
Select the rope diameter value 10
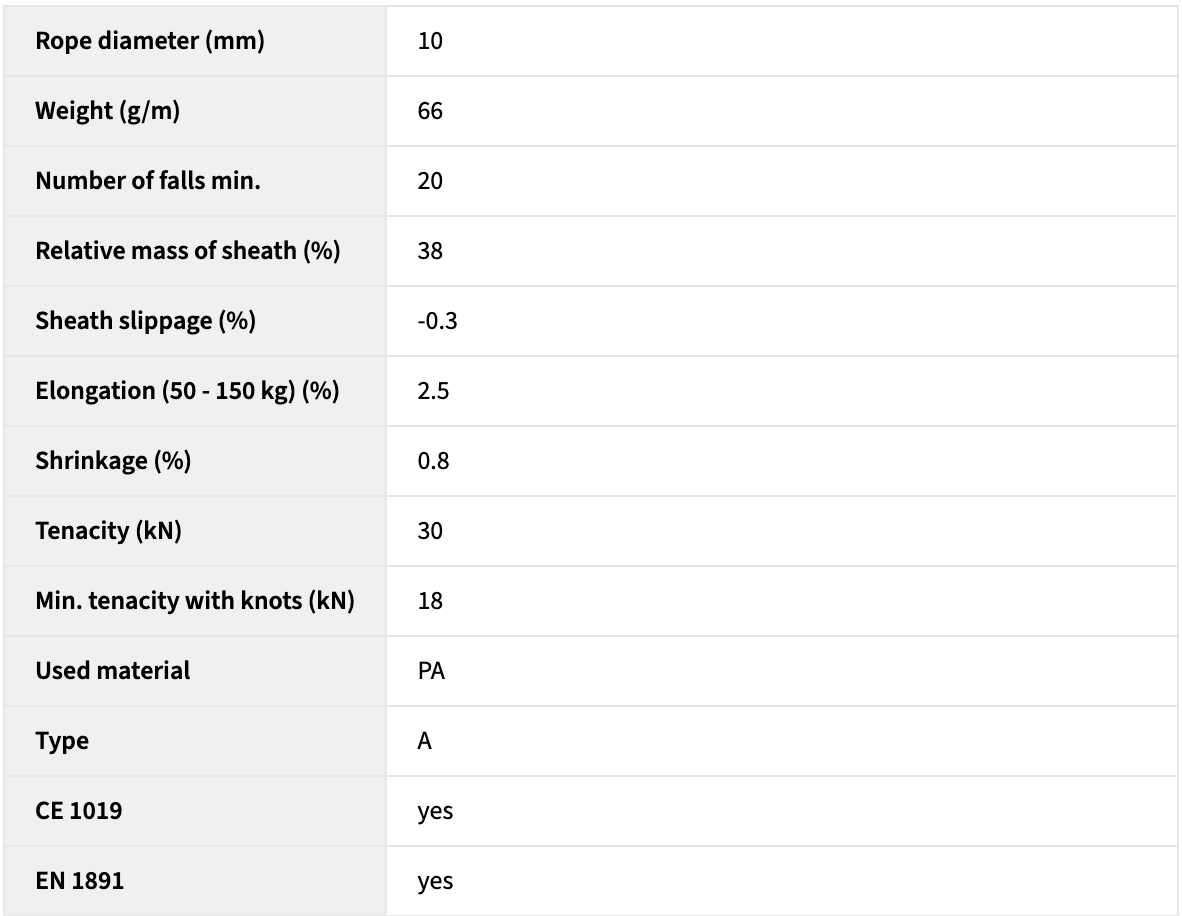tap(430, 41)
